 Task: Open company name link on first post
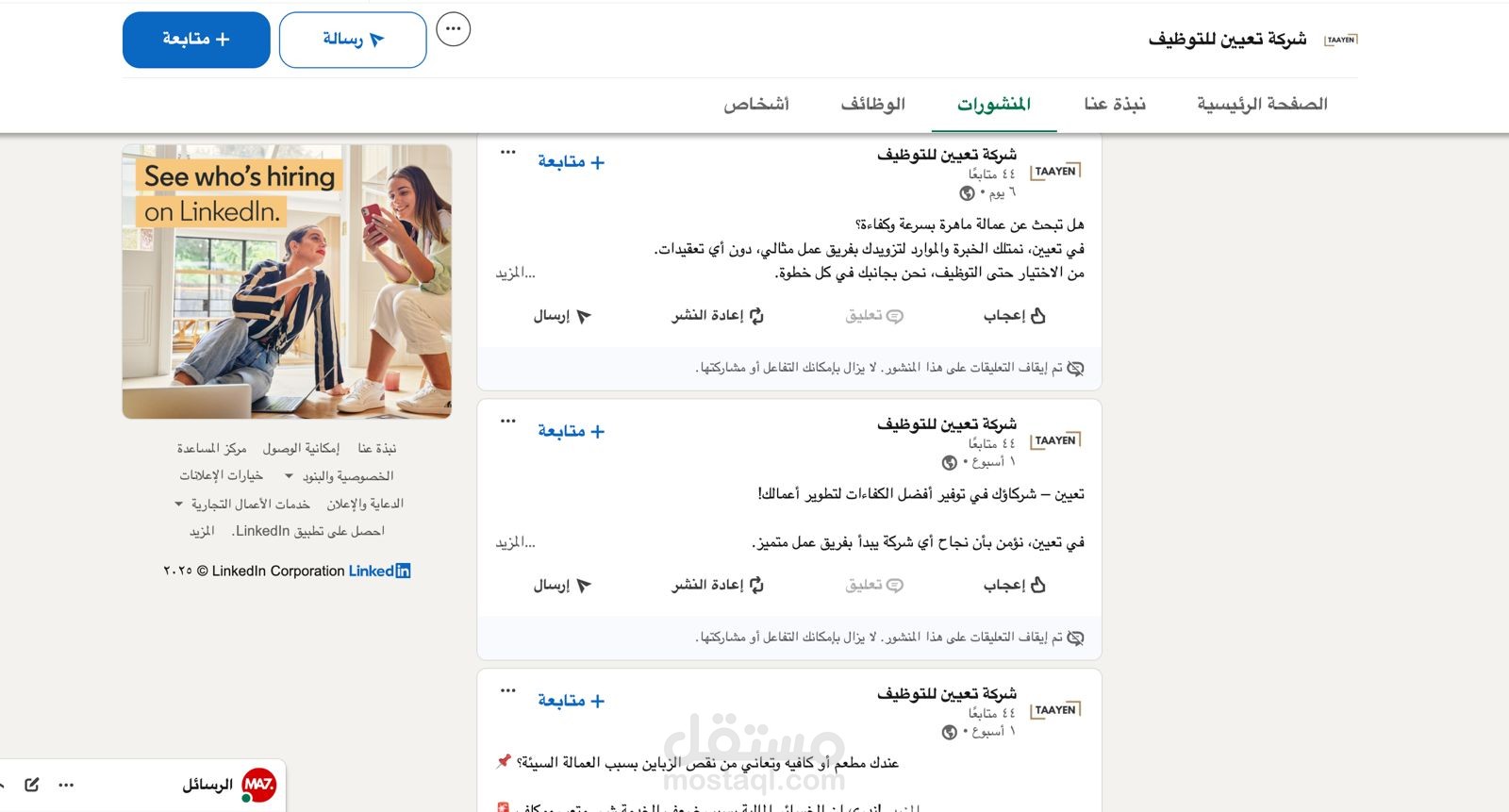(x=947, y=155)
